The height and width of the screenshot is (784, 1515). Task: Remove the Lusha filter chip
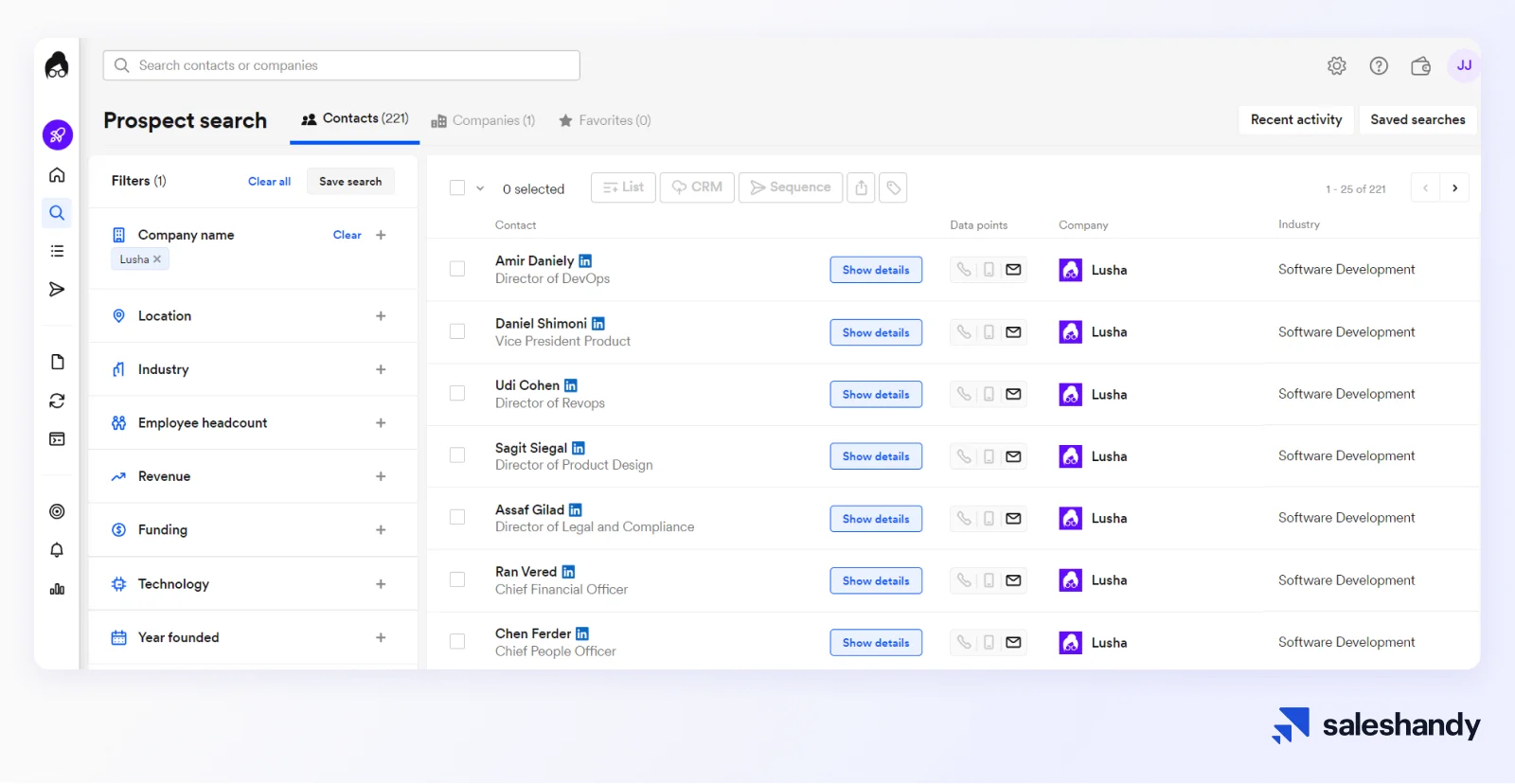pos(157,259)
